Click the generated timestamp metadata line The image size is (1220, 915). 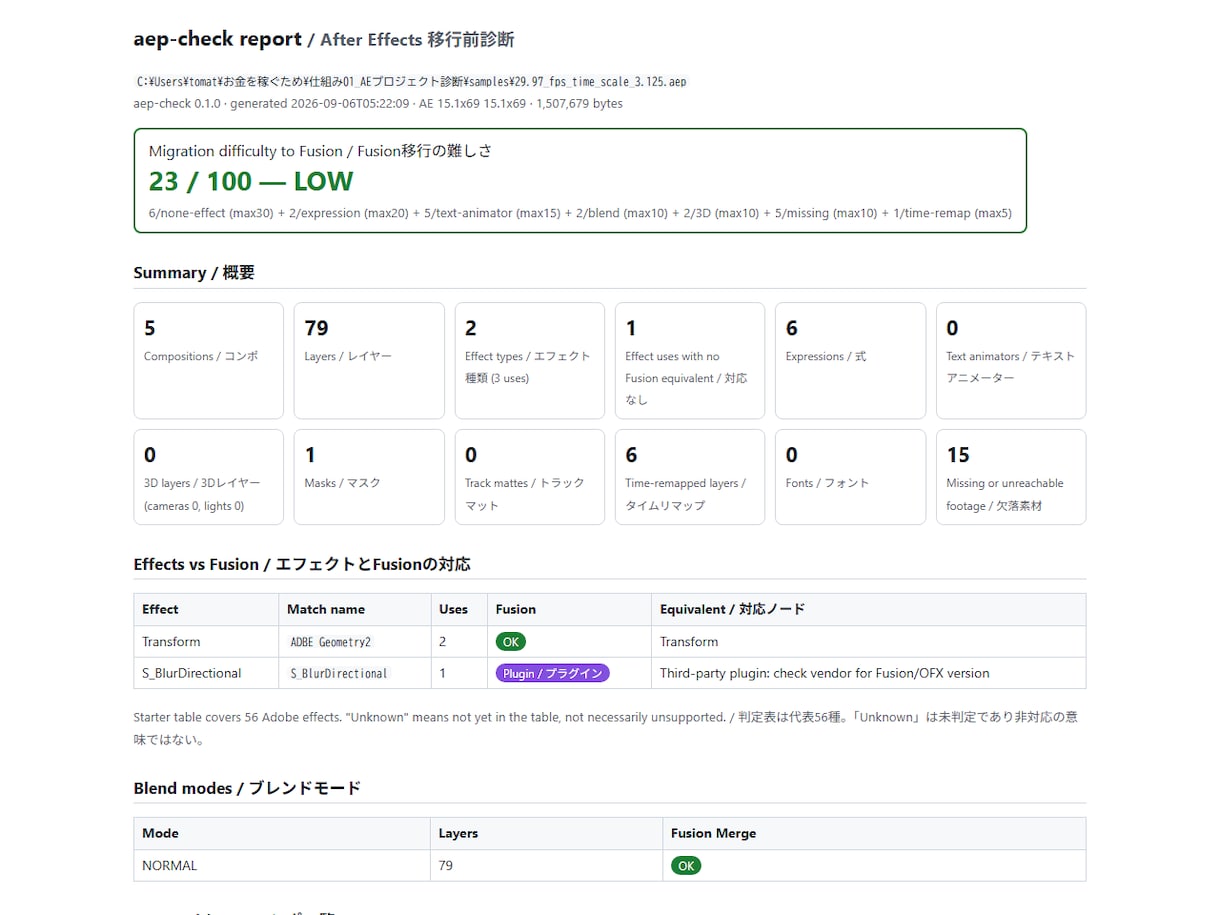tap(378, 103)
